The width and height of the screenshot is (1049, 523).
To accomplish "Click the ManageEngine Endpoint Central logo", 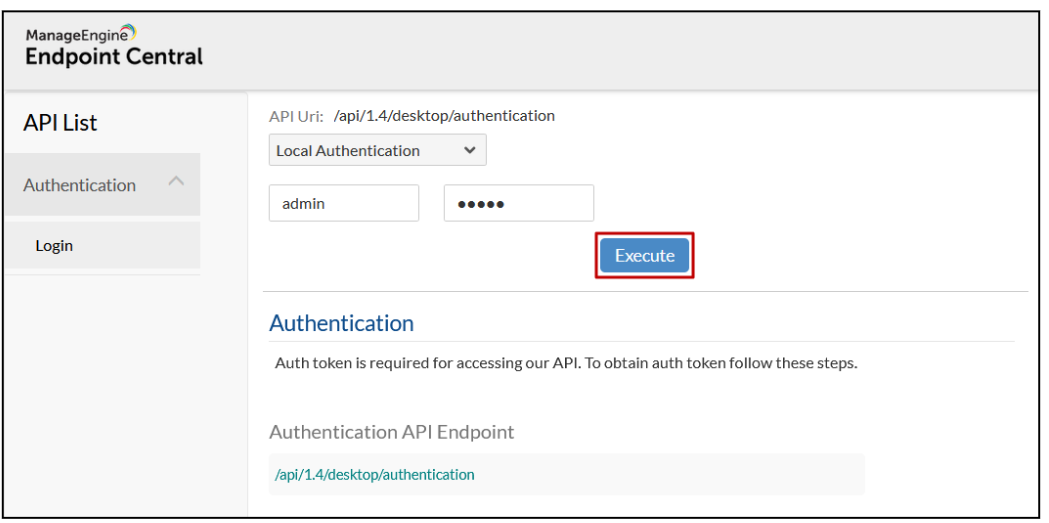I will (x=114, y=45).
